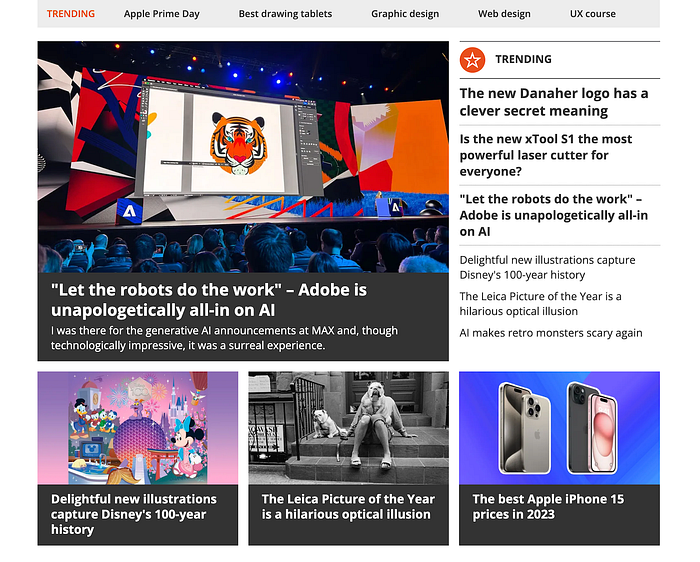
Task: Open 'AI makes retro monsters scary again'
Action: click(551, 333)
